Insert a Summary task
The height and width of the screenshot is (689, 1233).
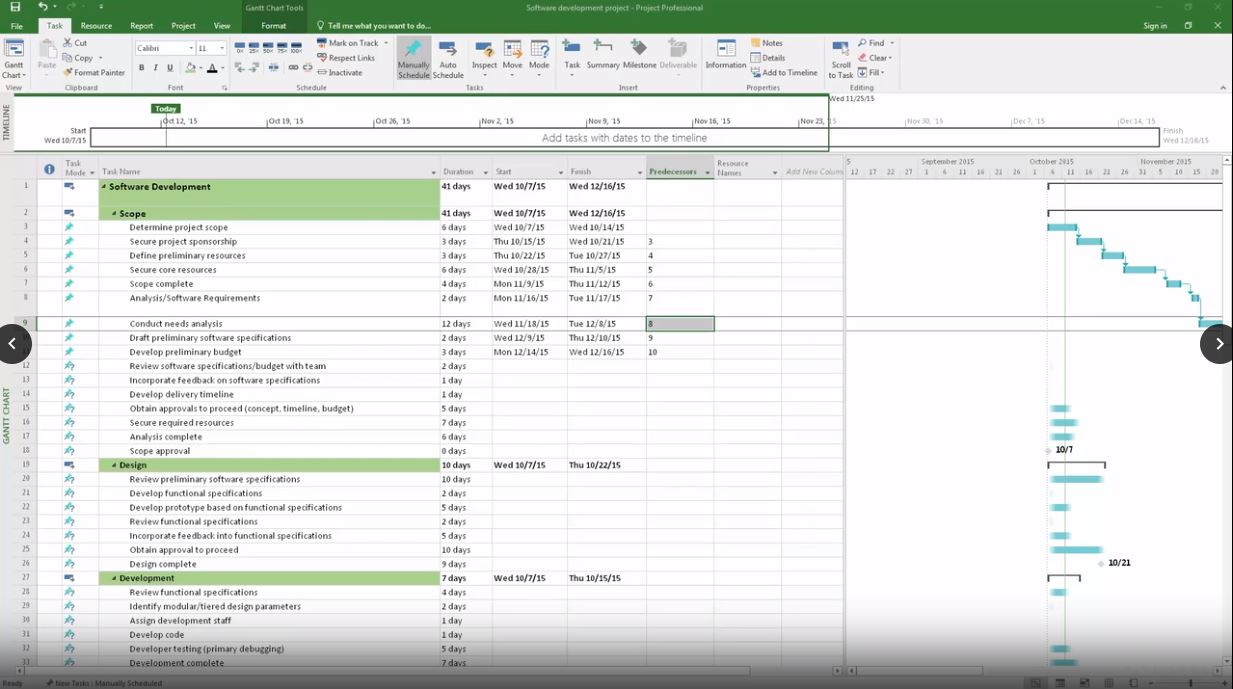point(603,55)
